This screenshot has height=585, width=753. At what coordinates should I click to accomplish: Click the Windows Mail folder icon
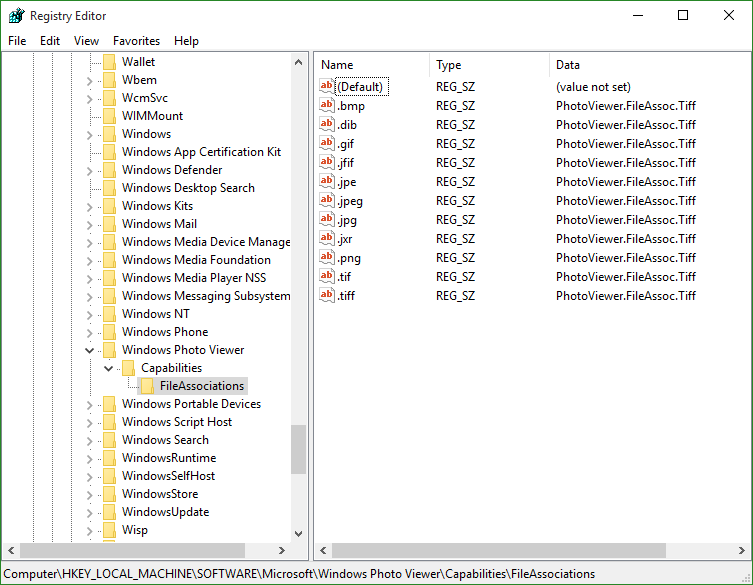tap(109, 224)
